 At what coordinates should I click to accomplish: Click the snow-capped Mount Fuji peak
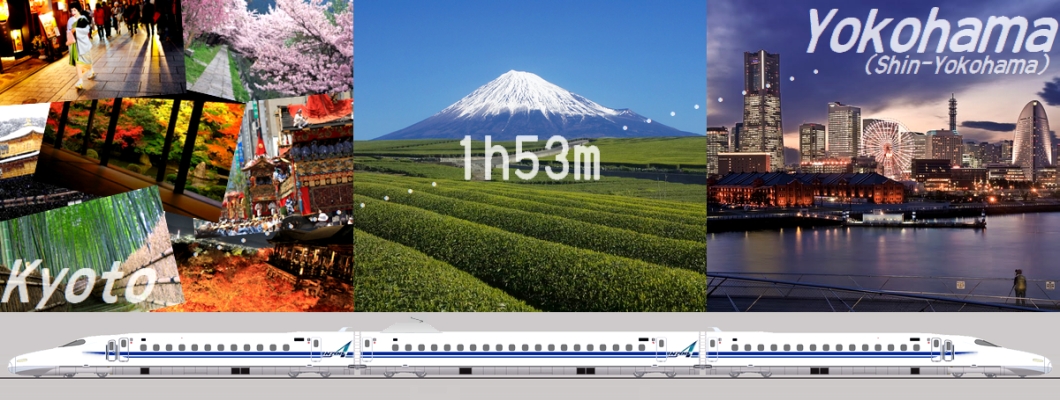529,92
